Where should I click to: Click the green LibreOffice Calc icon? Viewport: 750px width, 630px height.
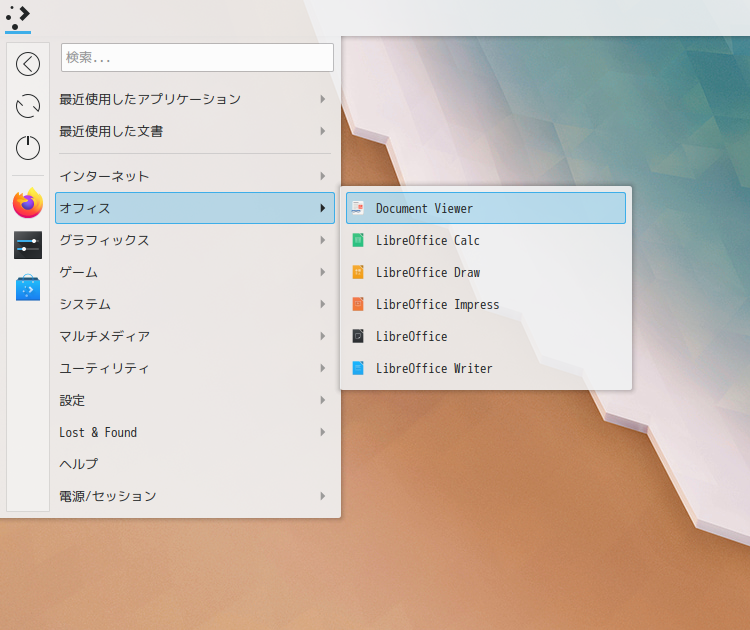click(x=358, y=240)
